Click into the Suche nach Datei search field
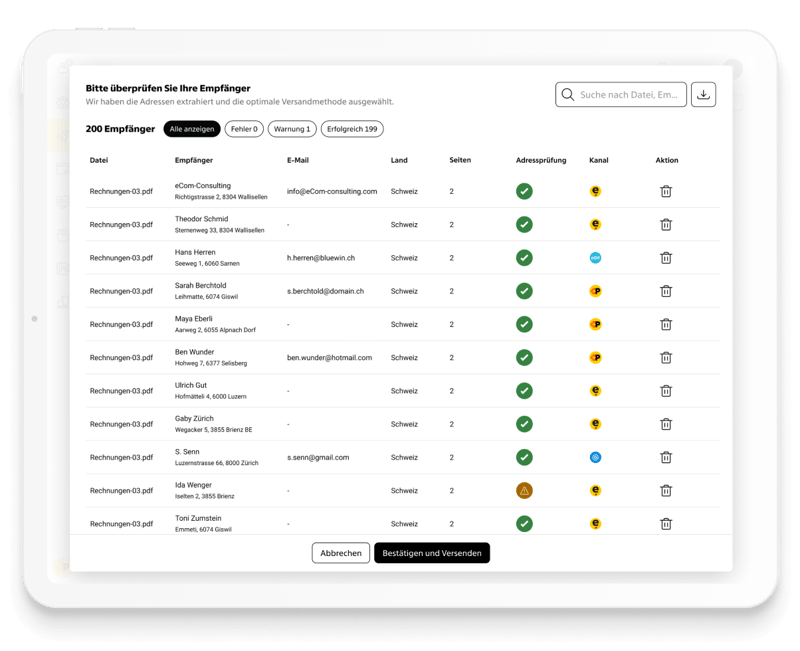Screen dimensions: 800x651 click(625, 94)
